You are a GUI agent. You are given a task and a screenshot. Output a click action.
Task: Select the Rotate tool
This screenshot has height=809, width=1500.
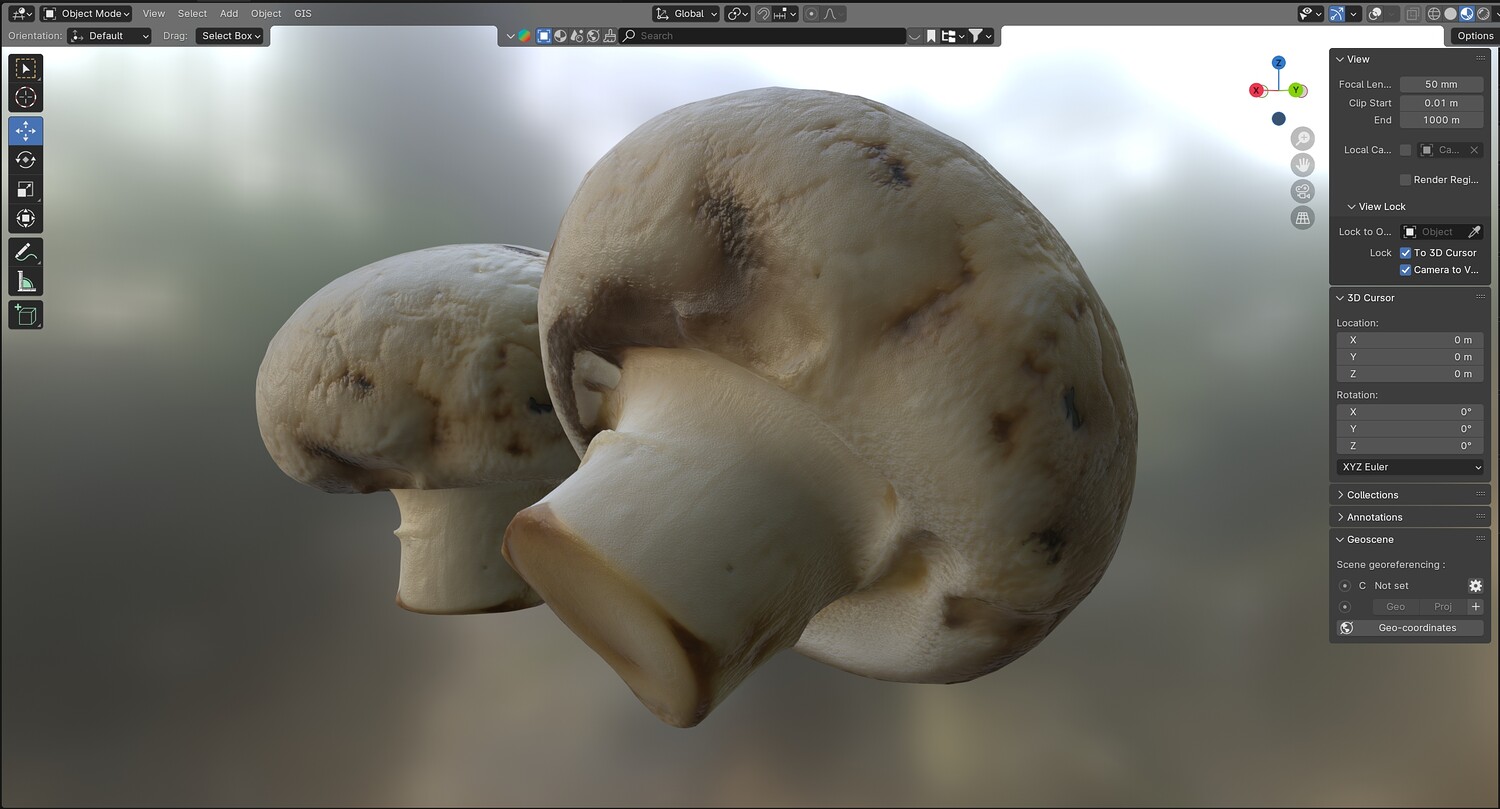tap(26, 160)
